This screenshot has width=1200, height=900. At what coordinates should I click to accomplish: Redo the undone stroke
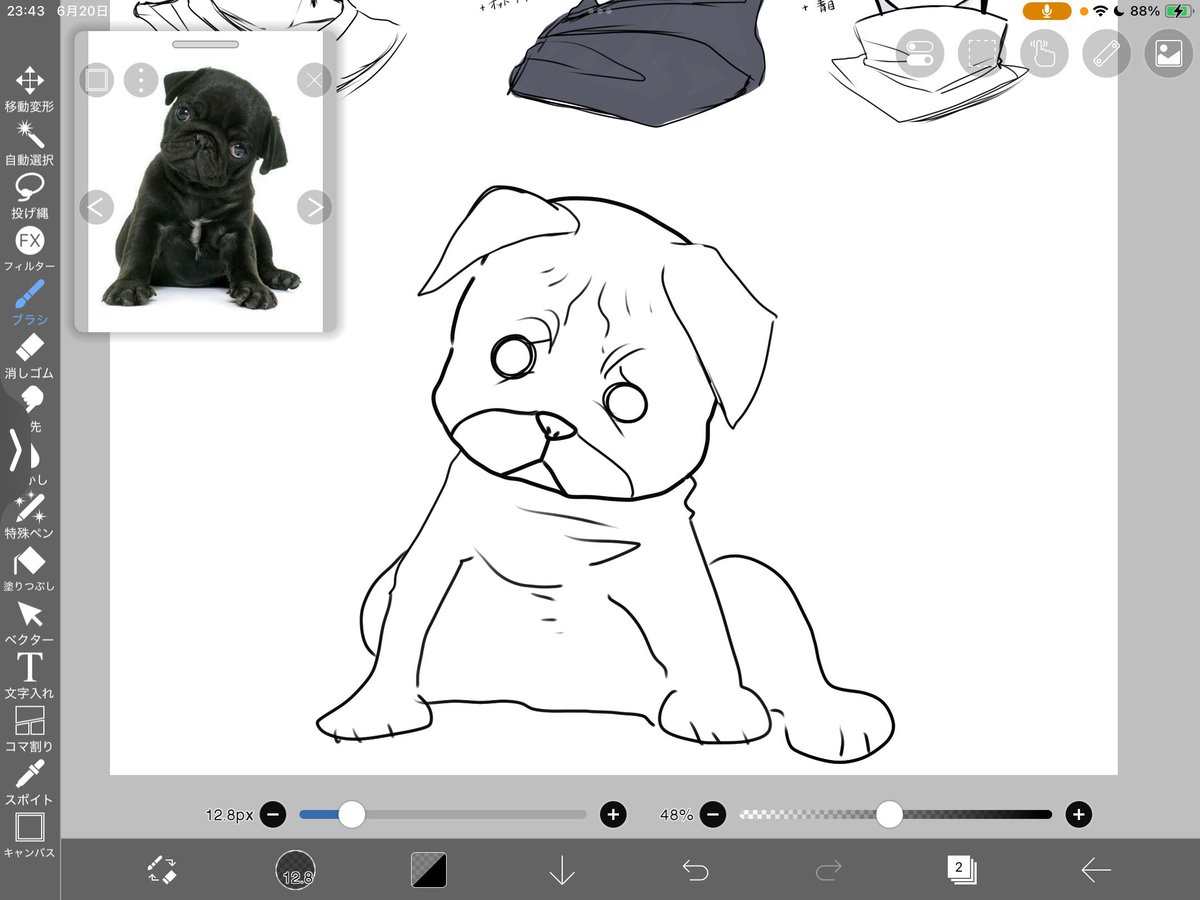click(x=828, y=870)
